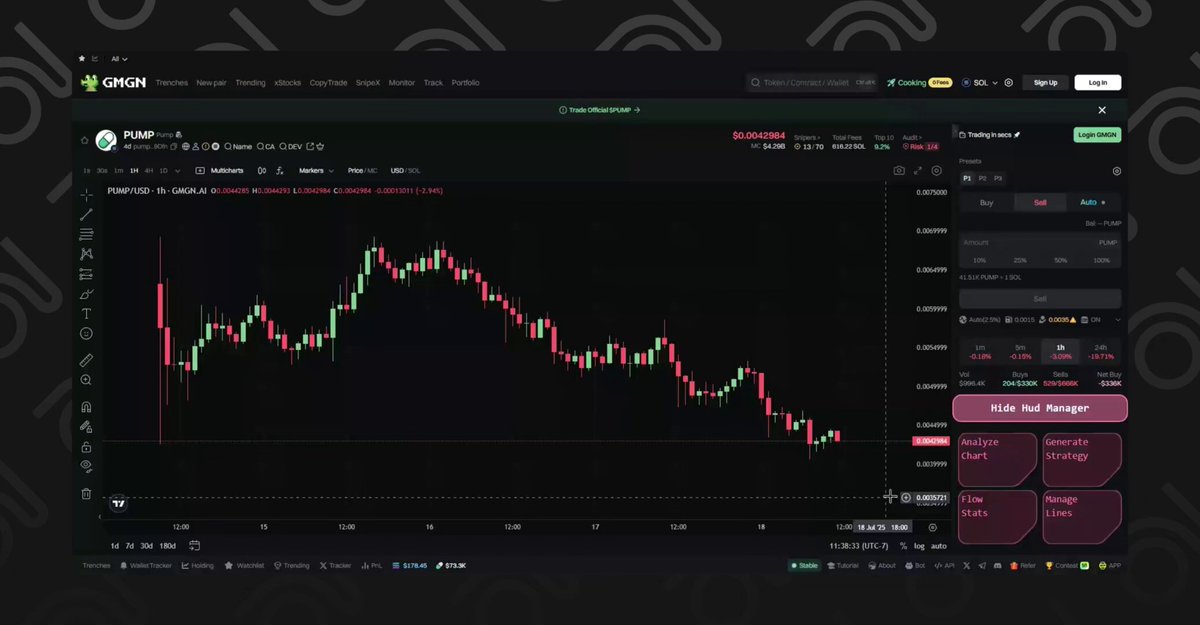Select preset P1

click(967, 178)
